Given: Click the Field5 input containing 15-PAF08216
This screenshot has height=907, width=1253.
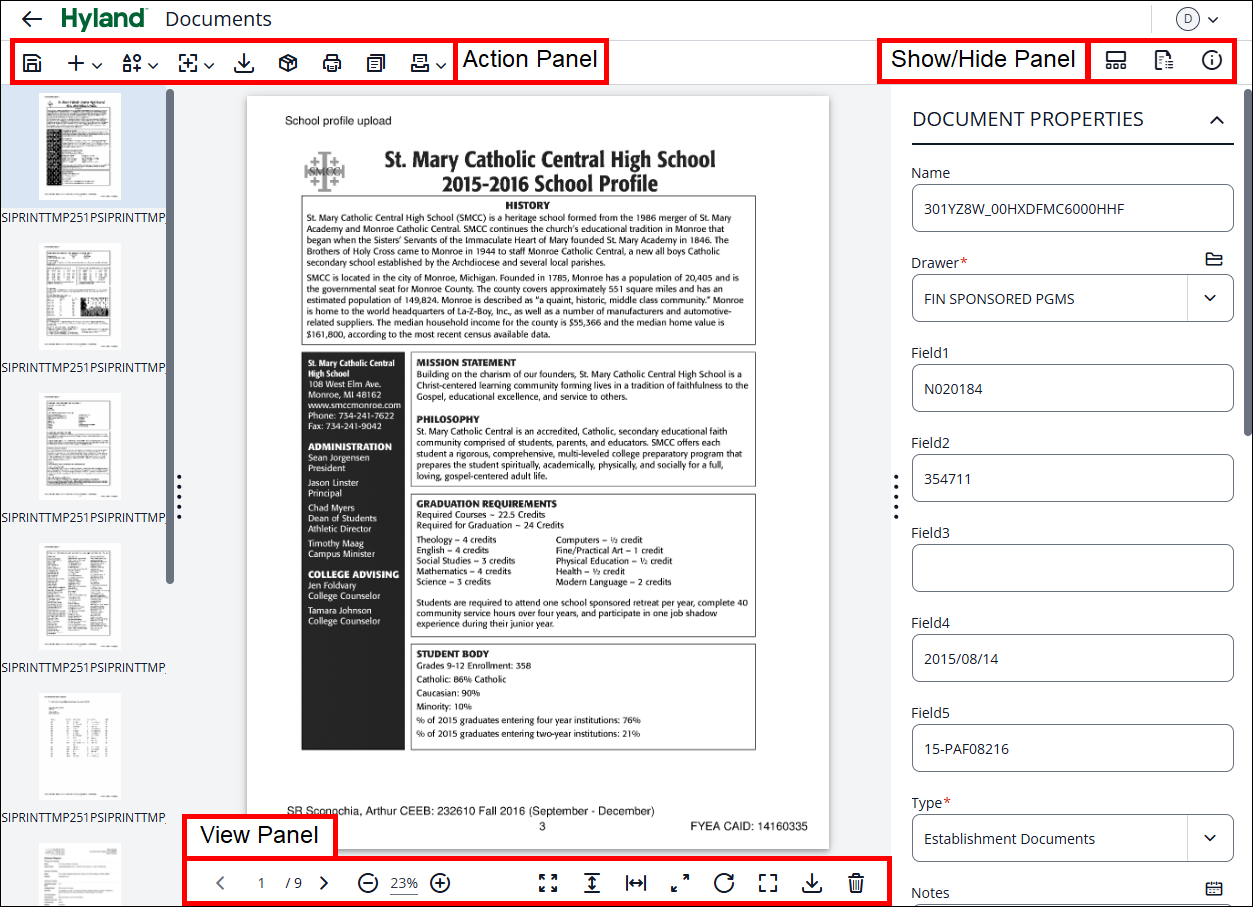Looking at the screenshot, I should click(x=1072, y=749).
